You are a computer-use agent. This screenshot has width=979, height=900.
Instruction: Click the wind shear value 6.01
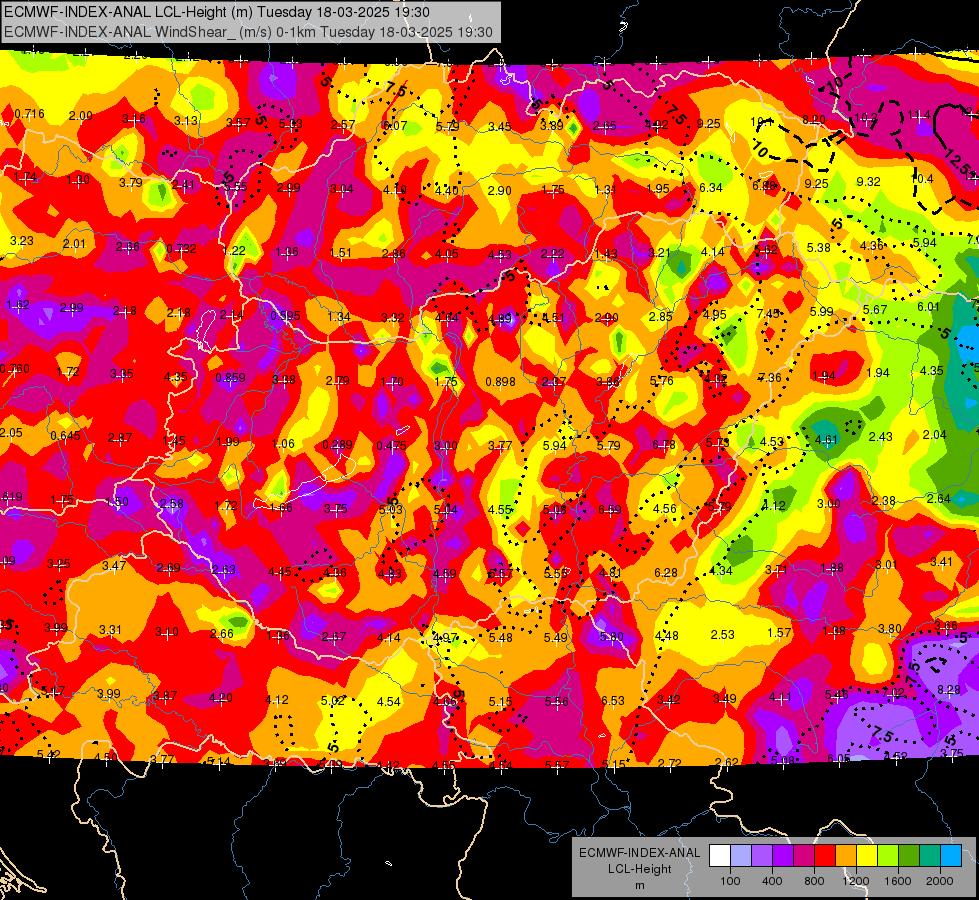point(928,307)
